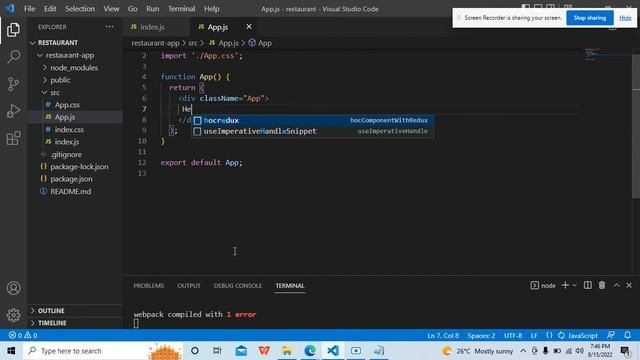This screenshot has height=360, width=640.
Task: Expand the node_modules folder
Action: click(75, 68)
